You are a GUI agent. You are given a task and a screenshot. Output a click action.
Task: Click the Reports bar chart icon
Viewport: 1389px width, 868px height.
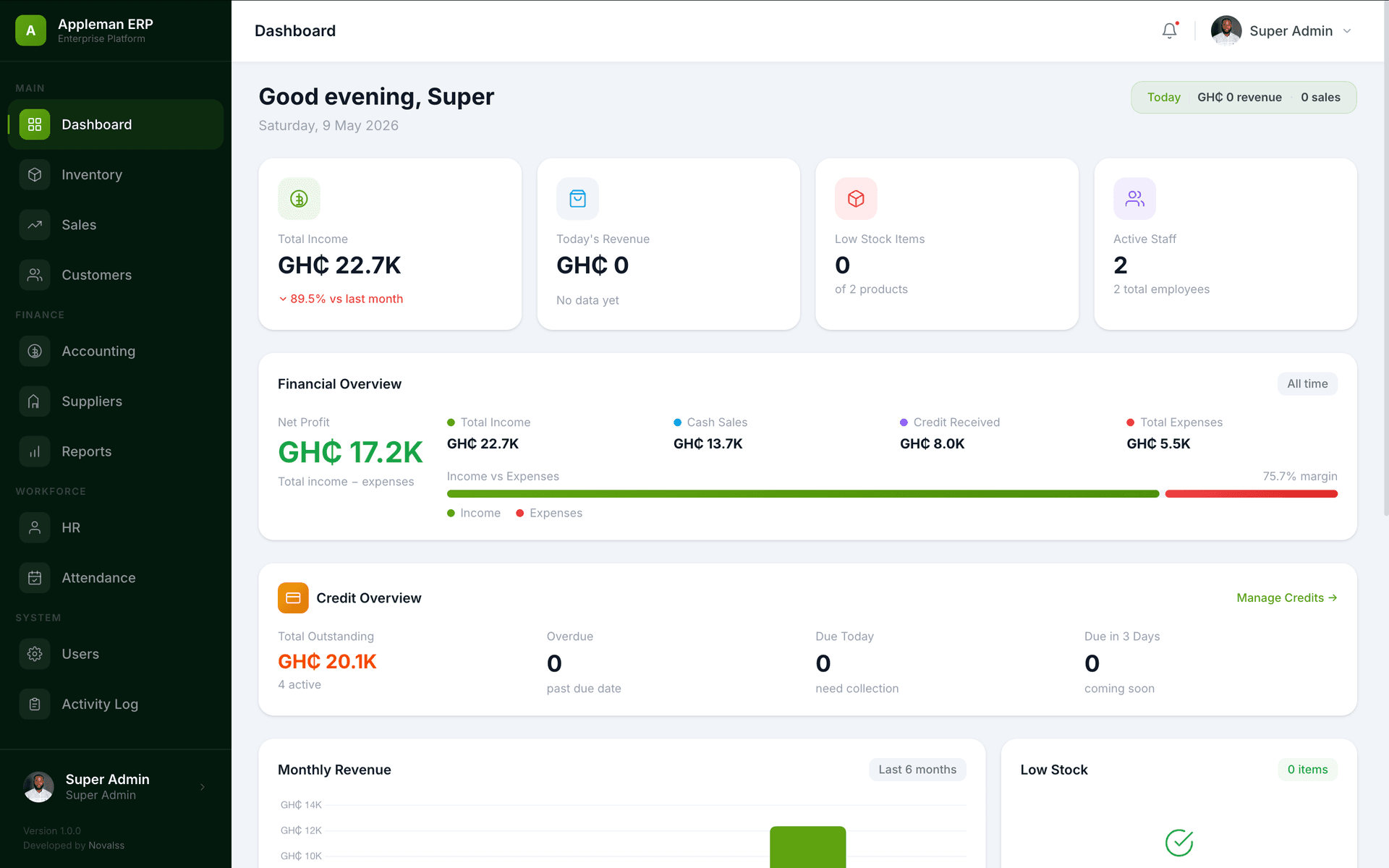click(35, 451)
